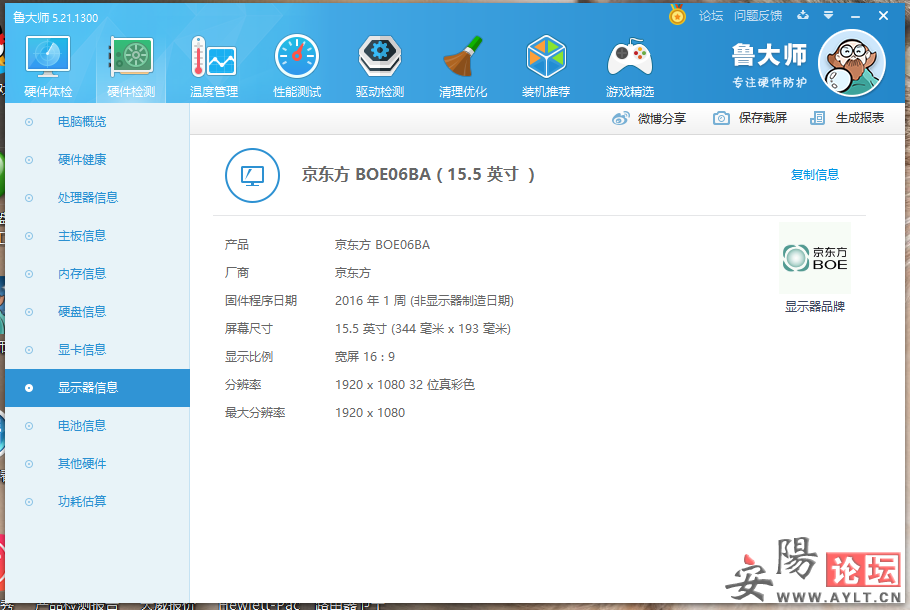The height and width of the screenshot is (610, 910).
Task: Open 装机推荐 software recommendations cube
Action: click(546, 66)
